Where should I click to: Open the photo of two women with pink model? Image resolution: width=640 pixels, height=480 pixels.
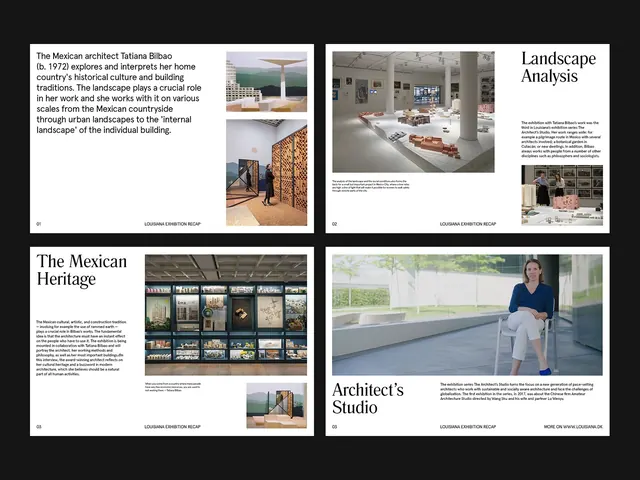562,195
